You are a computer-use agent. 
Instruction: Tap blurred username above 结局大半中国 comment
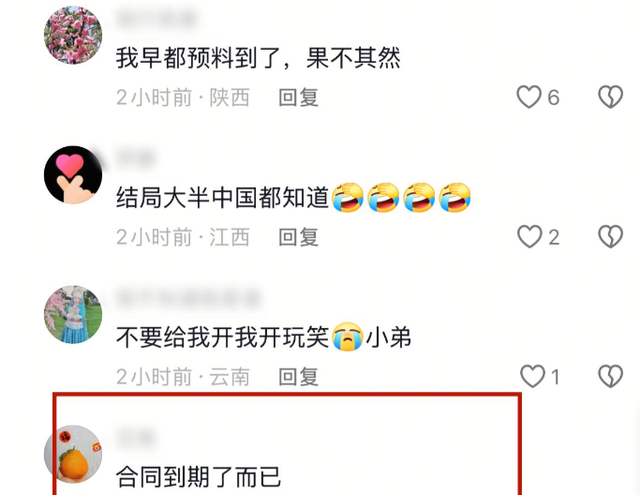click(x=136, y=159)
